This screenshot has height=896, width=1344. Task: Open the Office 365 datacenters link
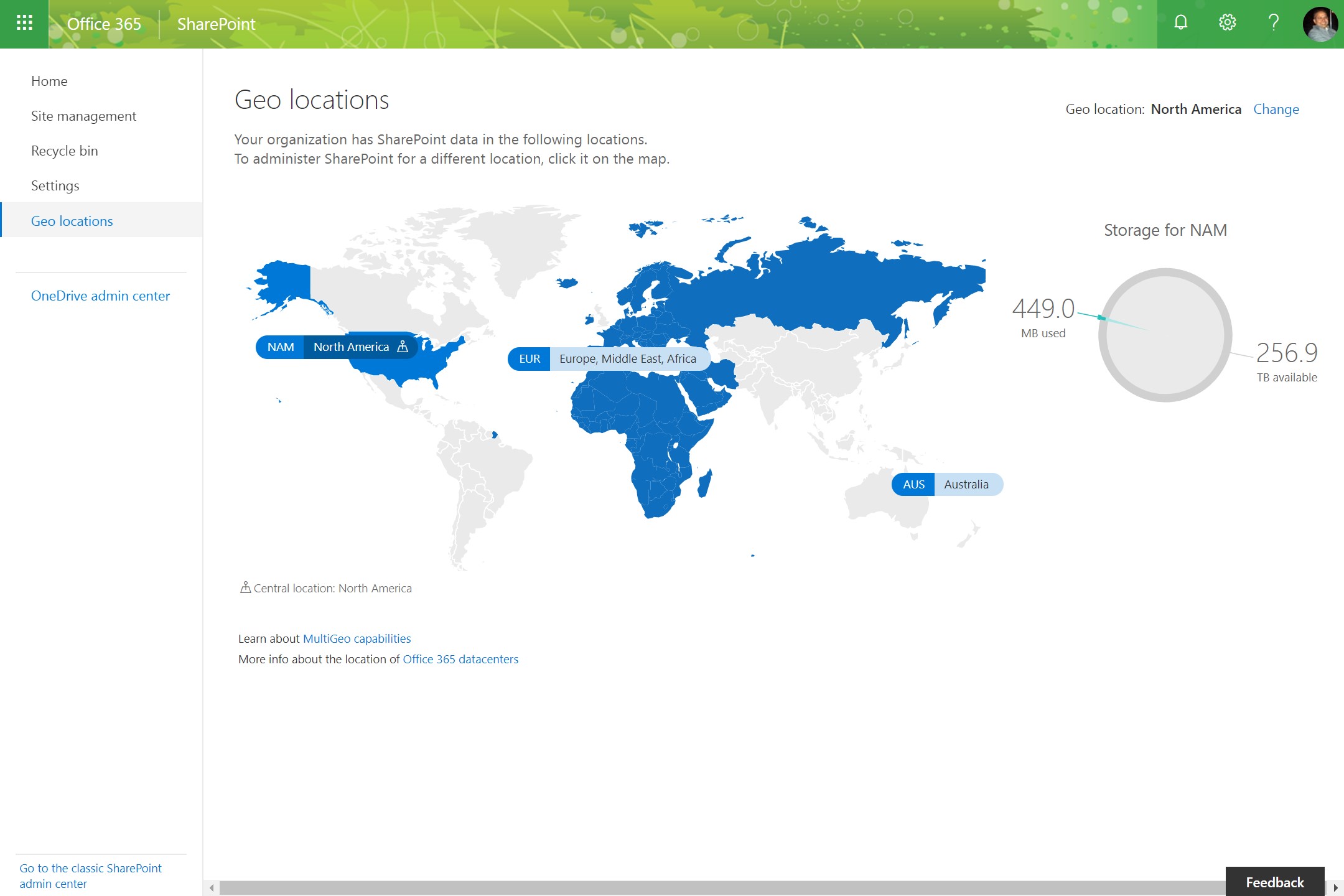[460, 659]
